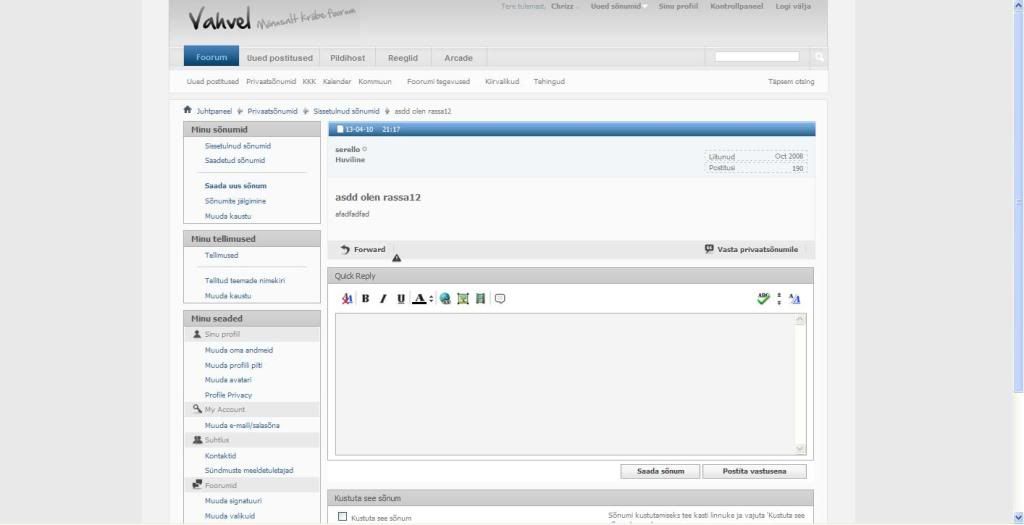
Task: Switch to the Arcade tab
Action: [x=458, y=58]
